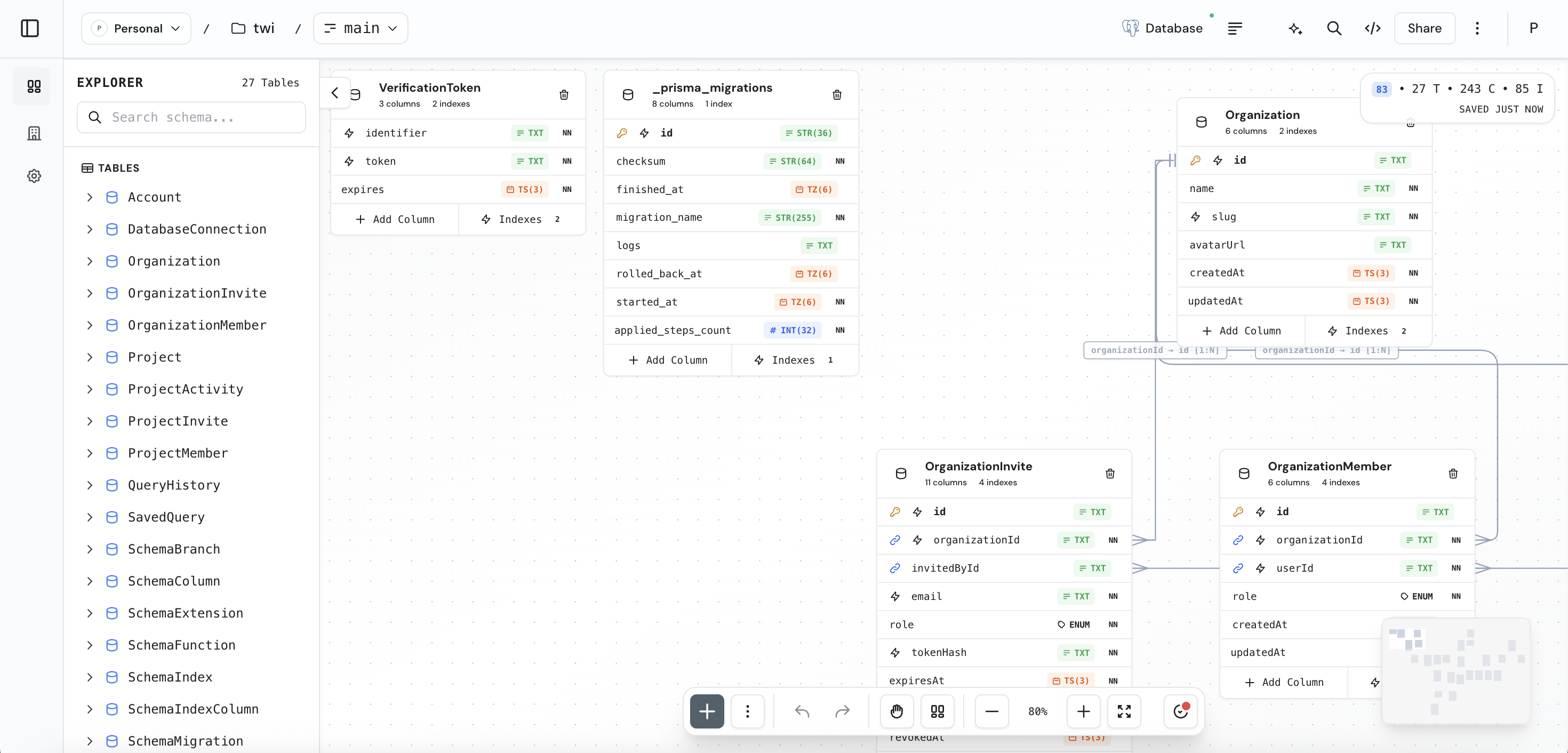Zoom in with the plus button
This screenshot has height=753, width=1568.
(x=1083, y=711)
